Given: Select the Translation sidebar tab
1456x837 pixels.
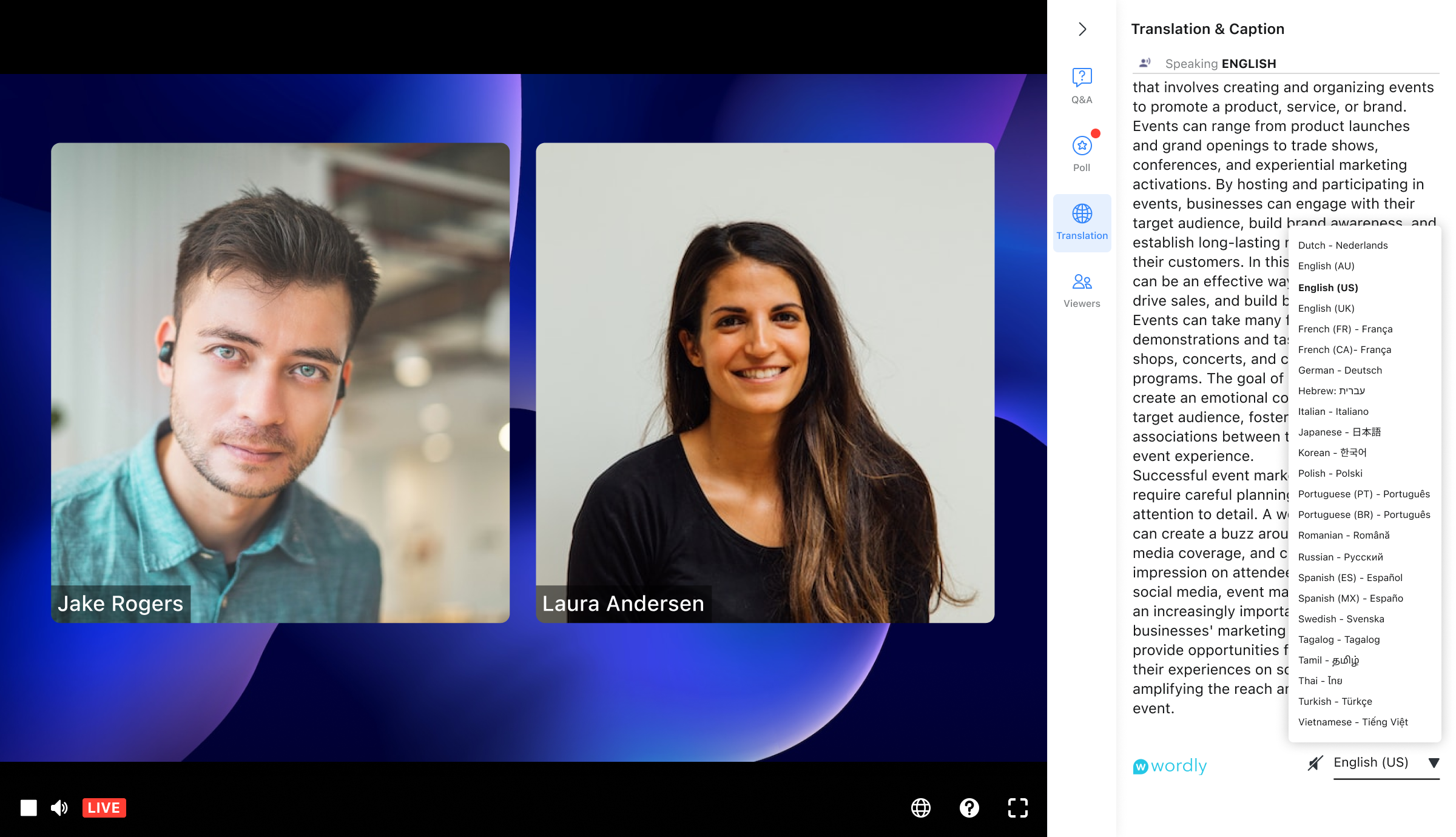Looking at the screenshot, I should pos(1082,223).
